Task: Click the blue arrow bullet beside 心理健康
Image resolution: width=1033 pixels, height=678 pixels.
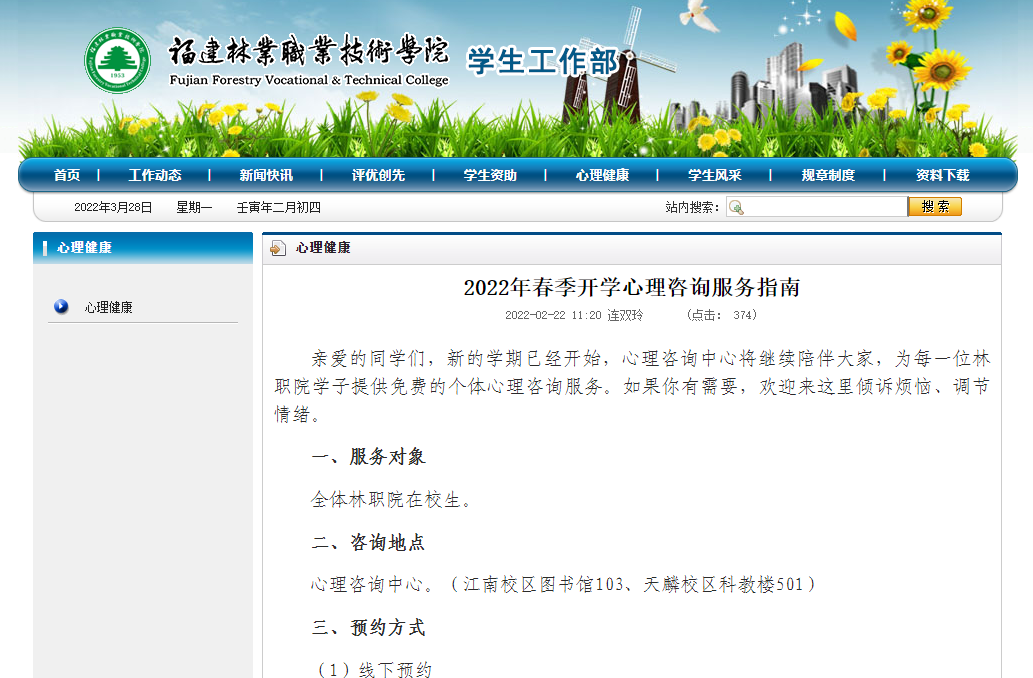Action: pyautogui.click(x=62, y=307)
